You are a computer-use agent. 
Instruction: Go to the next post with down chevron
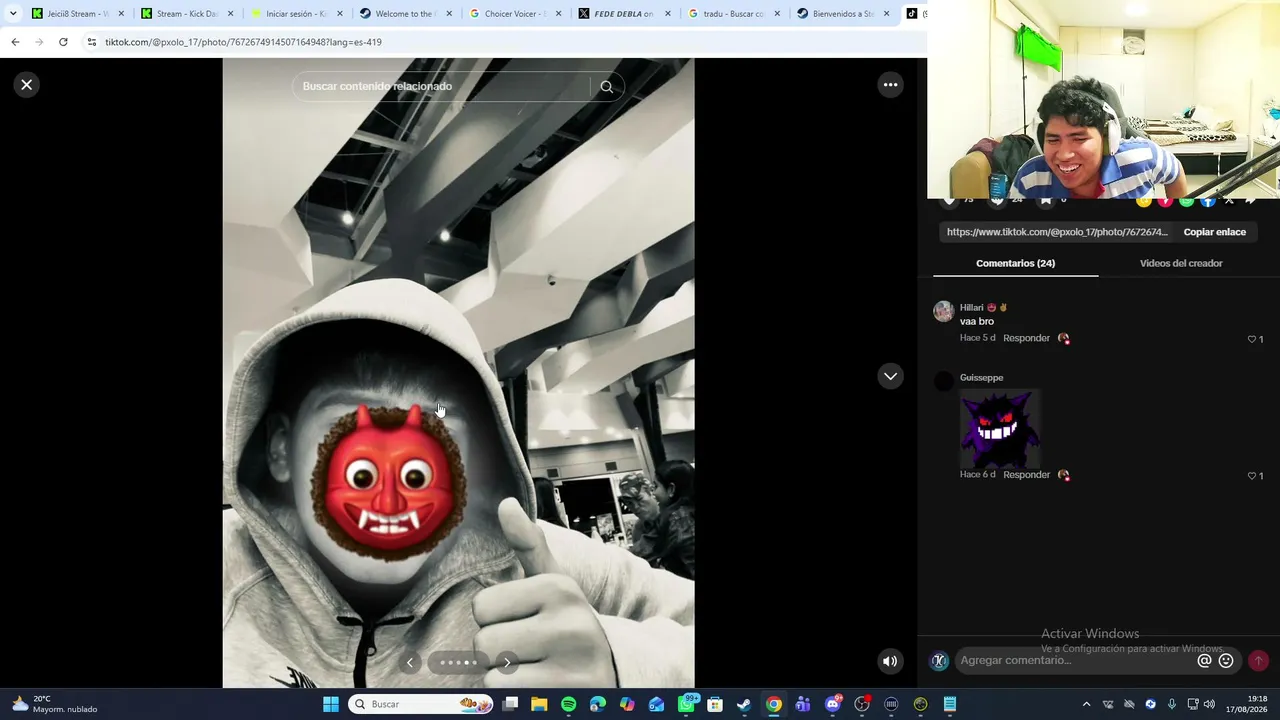890,376
